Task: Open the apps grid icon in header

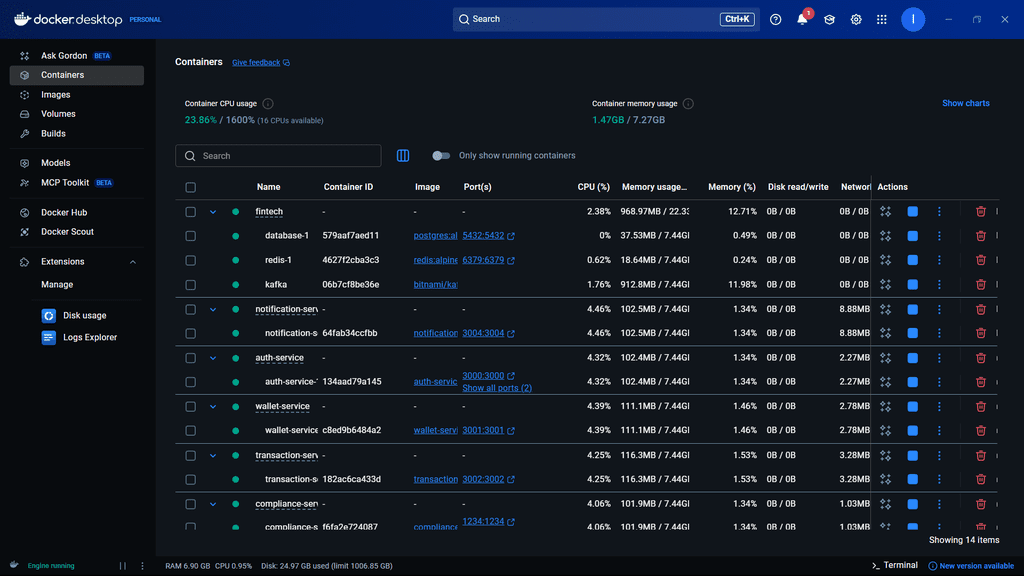Action: tap(882, 20)
